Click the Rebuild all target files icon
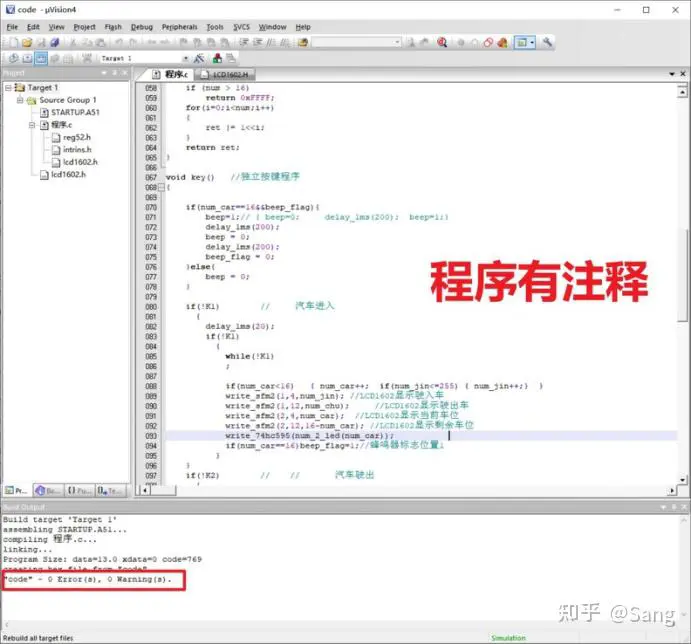 coord(41,58)
